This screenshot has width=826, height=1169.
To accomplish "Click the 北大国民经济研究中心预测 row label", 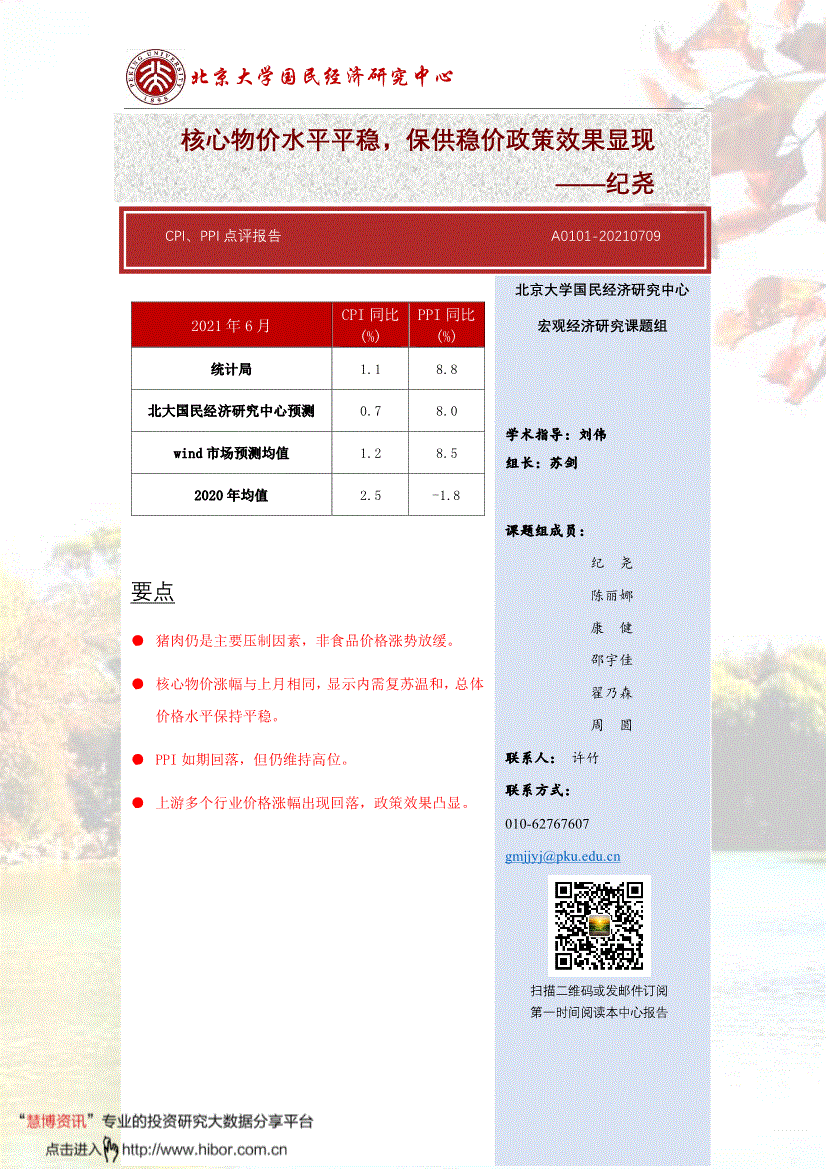I will [231, 411].
